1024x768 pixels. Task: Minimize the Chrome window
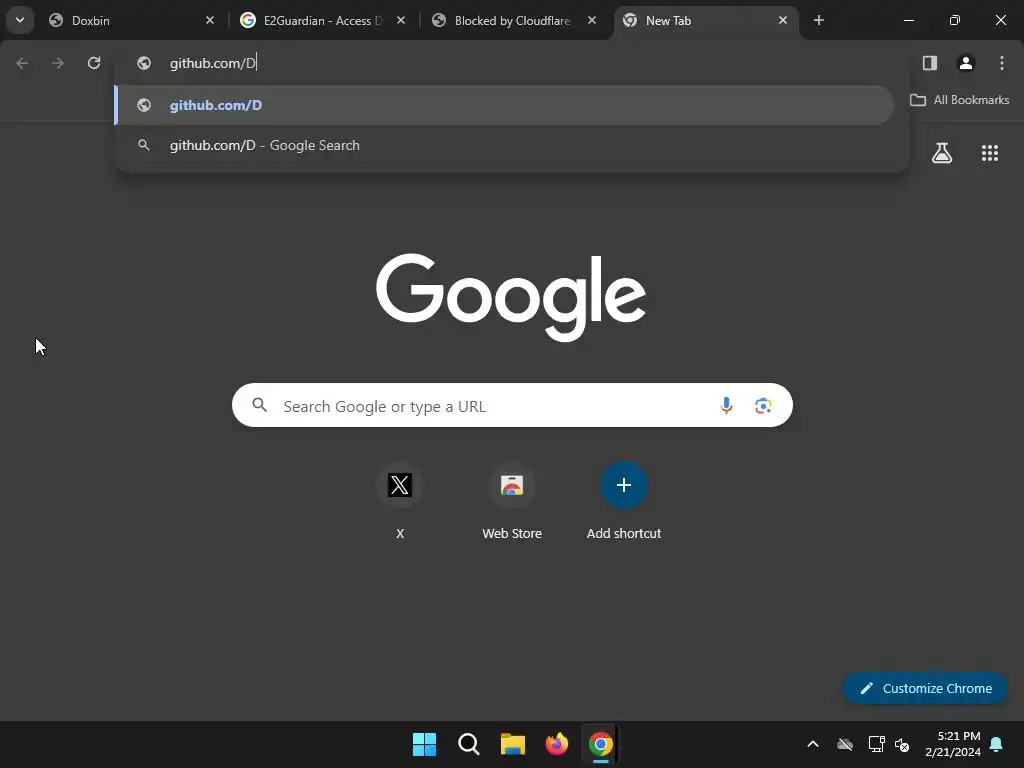coord(908,20)
